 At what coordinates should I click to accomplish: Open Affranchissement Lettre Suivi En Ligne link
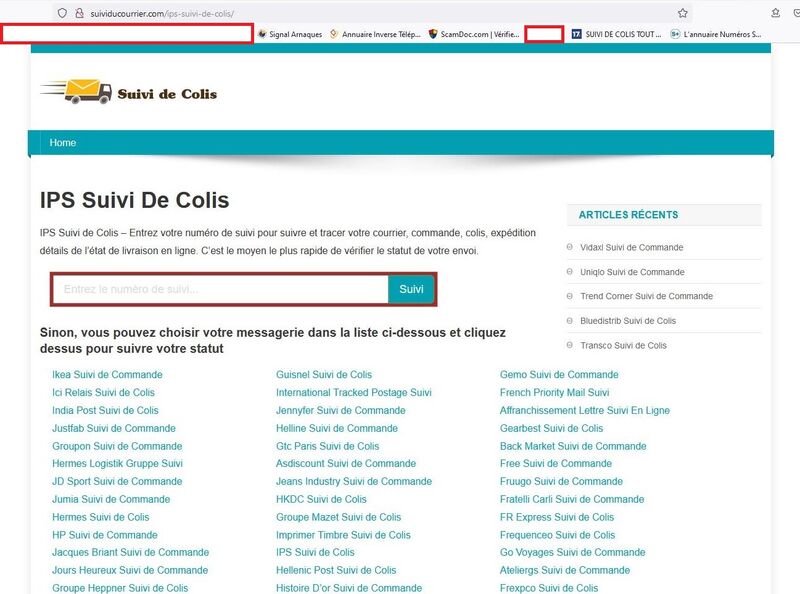585,410
